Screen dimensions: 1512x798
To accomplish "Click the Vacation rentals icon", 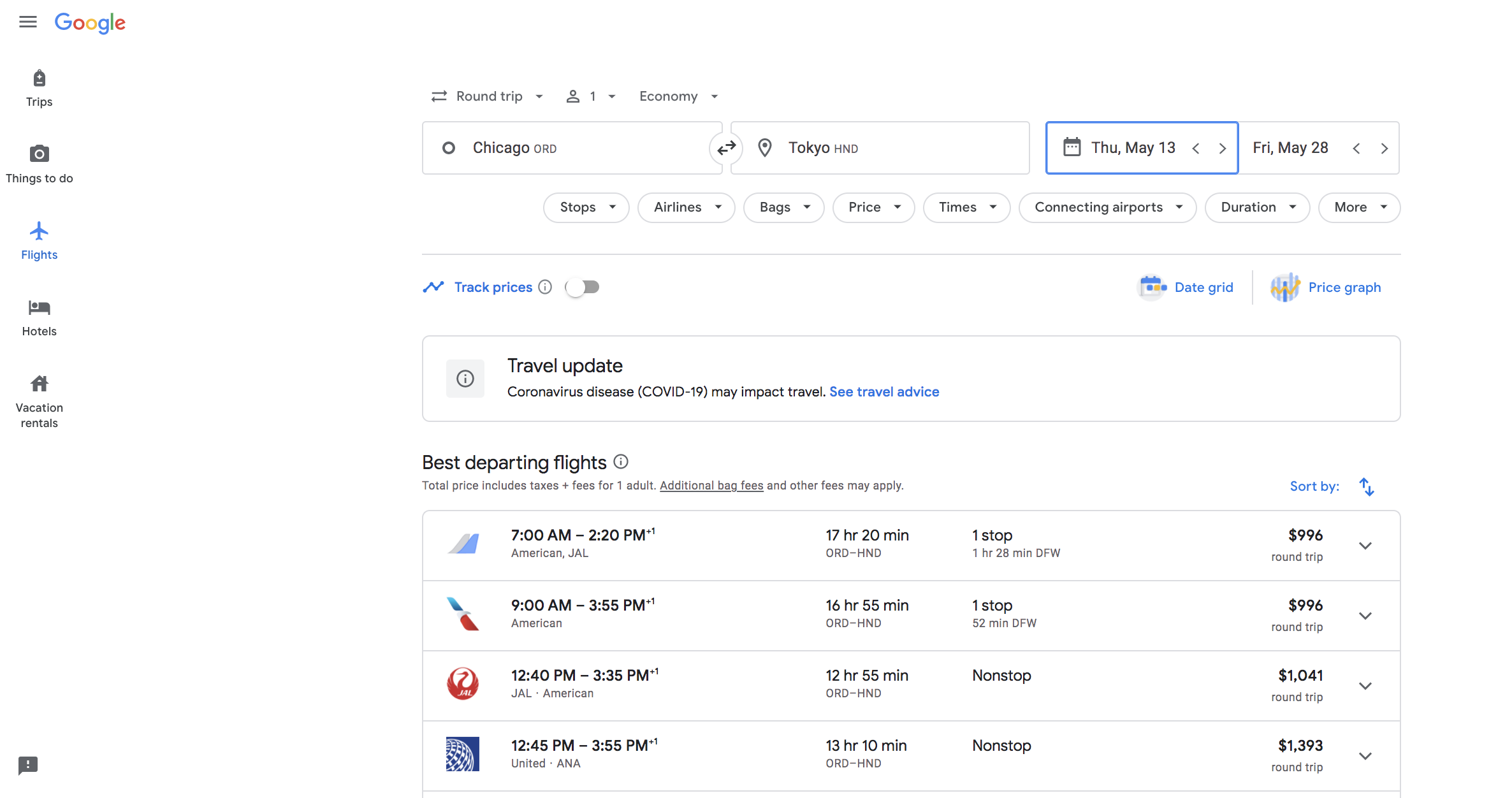I will coord(38,384).
